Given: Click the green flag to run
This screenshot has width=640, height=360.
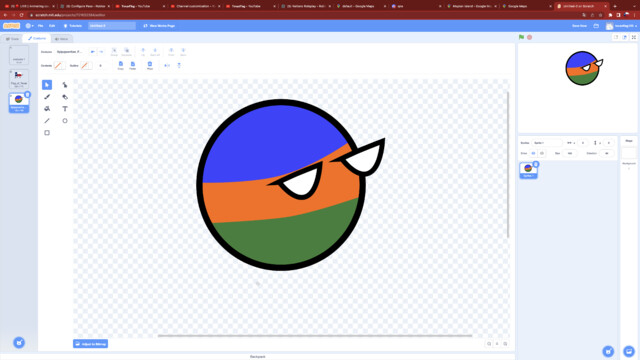Looking at the screenshot, I should click(x=521, y=37).
